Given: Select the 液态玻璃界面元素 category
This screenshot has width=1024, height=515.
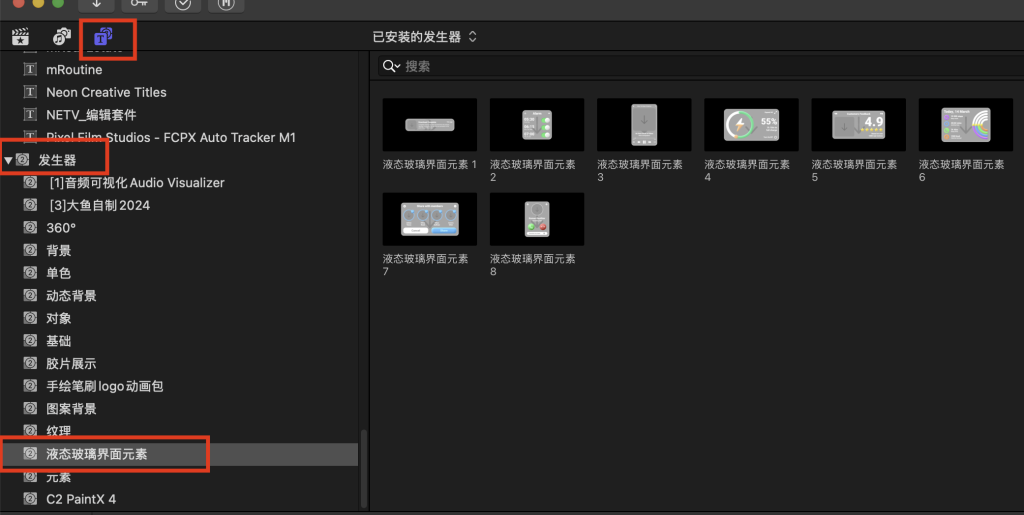Looking at the screenshot, I should (96, 454).
